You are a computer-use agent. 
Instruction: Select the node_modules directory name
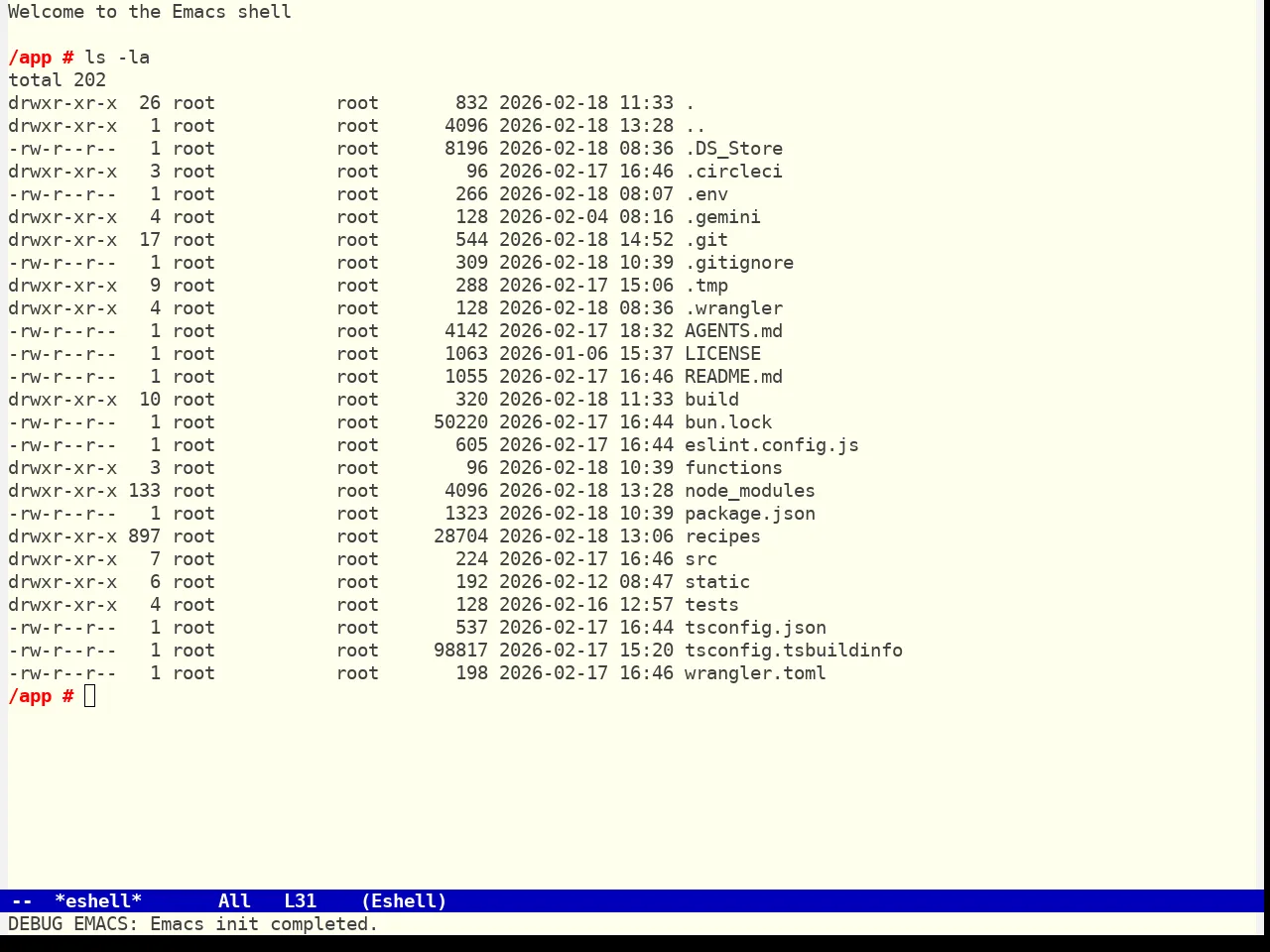750,491
